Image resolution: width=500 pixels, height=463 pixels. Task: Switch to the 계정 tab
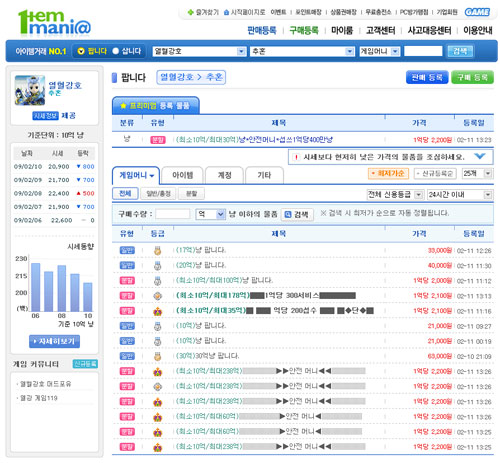224,175
